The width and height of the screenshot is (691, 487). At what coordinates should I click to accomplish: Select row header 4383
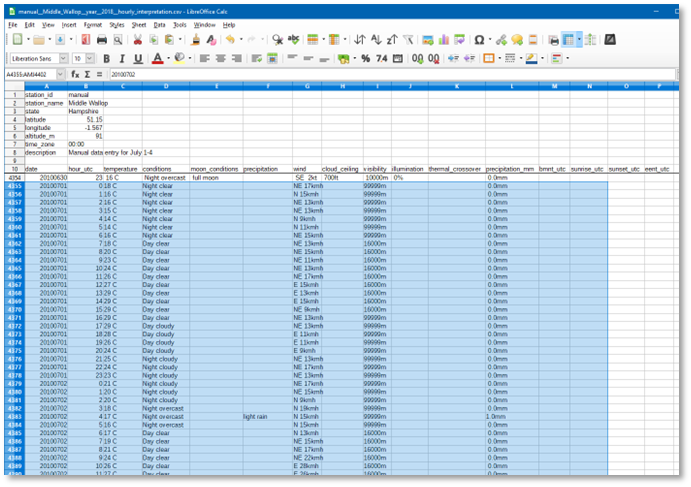click(x=14, y=416)
